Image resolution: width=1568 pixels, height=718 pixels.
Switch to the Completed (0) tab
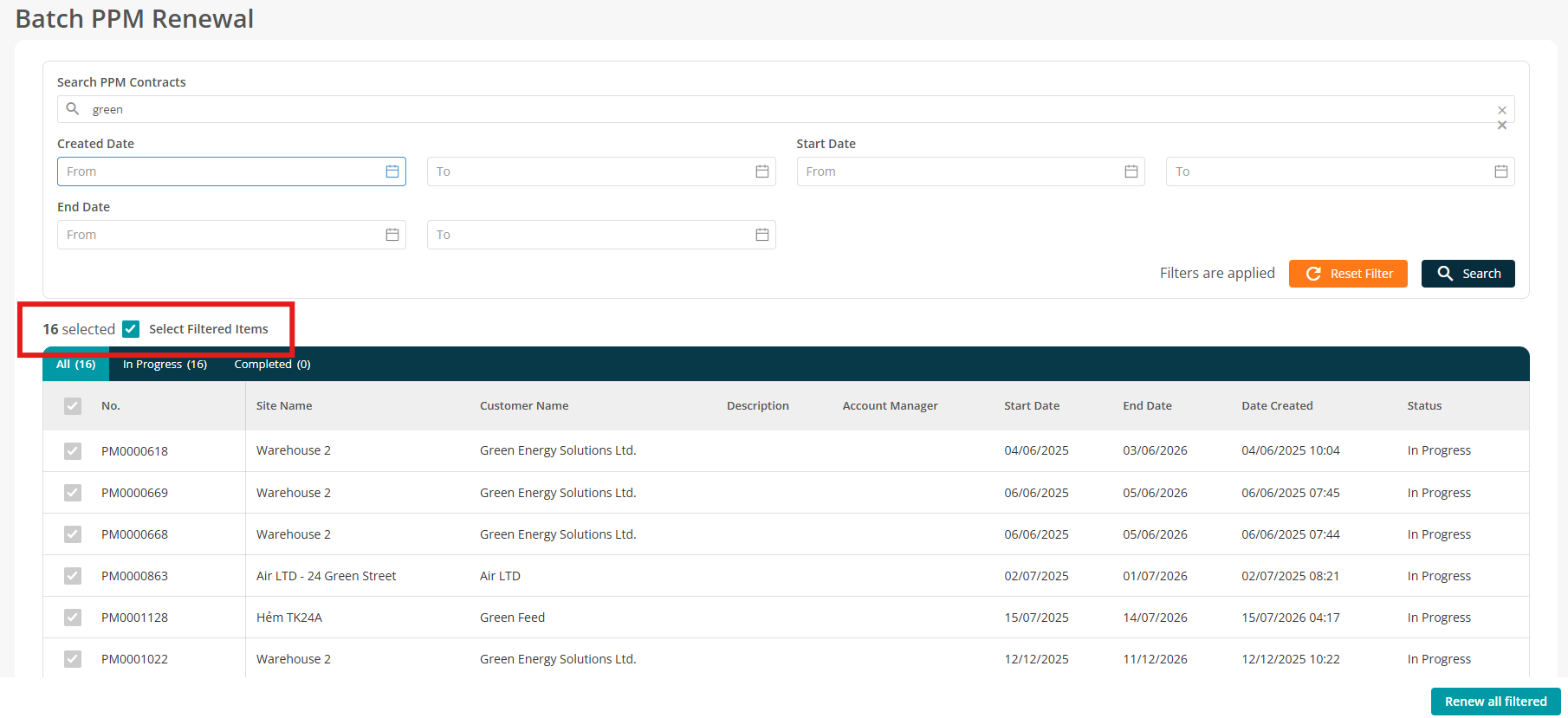point(272,365)
